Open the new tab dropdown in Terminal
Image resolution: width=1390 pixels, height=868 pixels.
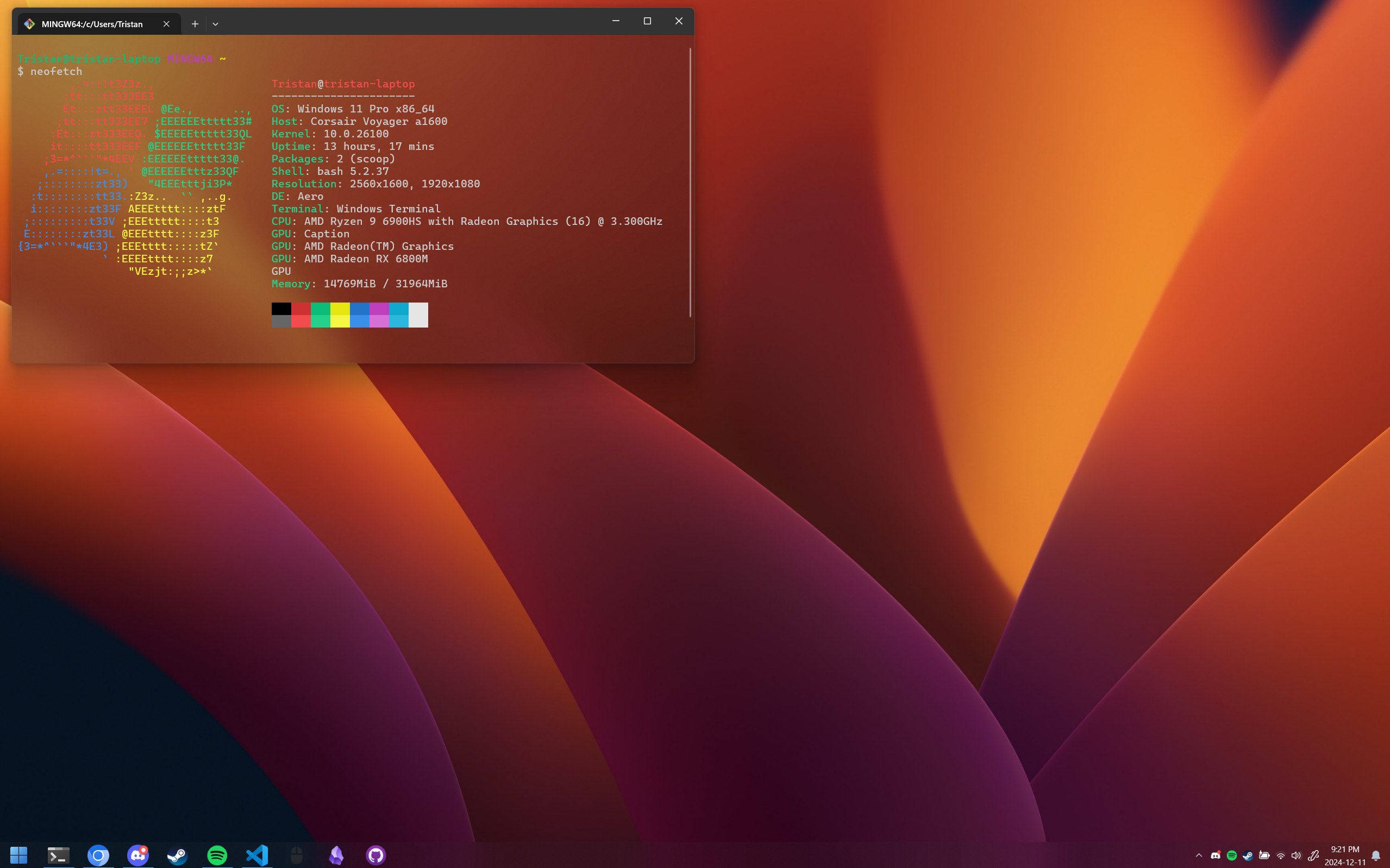(x=215, y=24)
